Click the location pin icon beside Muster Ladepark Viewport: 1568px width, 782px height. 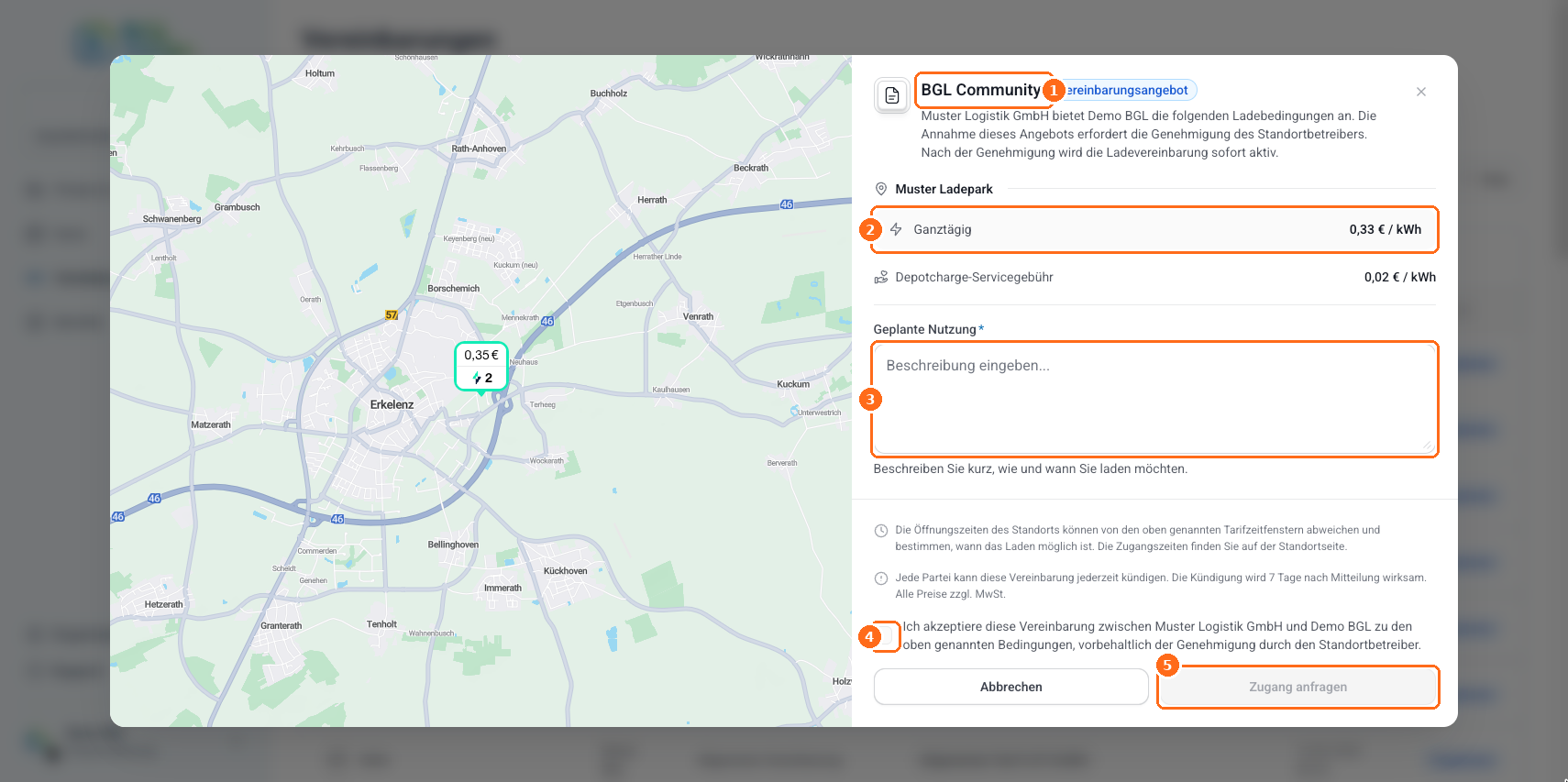[881, 189]
